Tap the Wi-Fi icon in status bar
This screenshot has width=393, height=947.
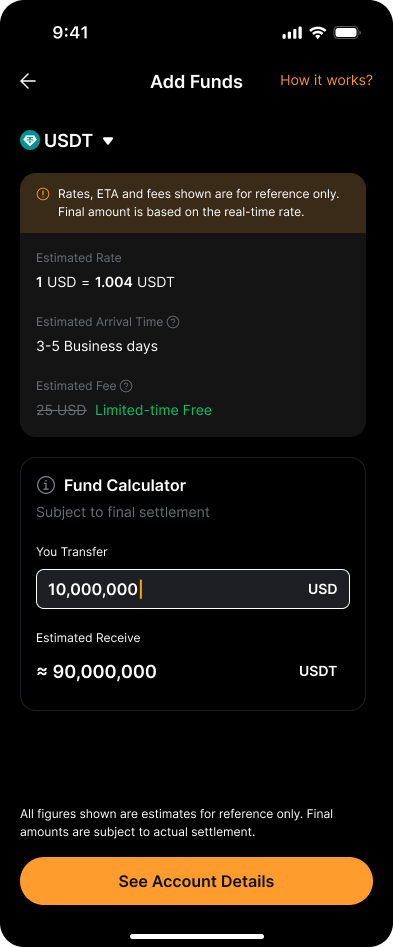pos(318,33)
